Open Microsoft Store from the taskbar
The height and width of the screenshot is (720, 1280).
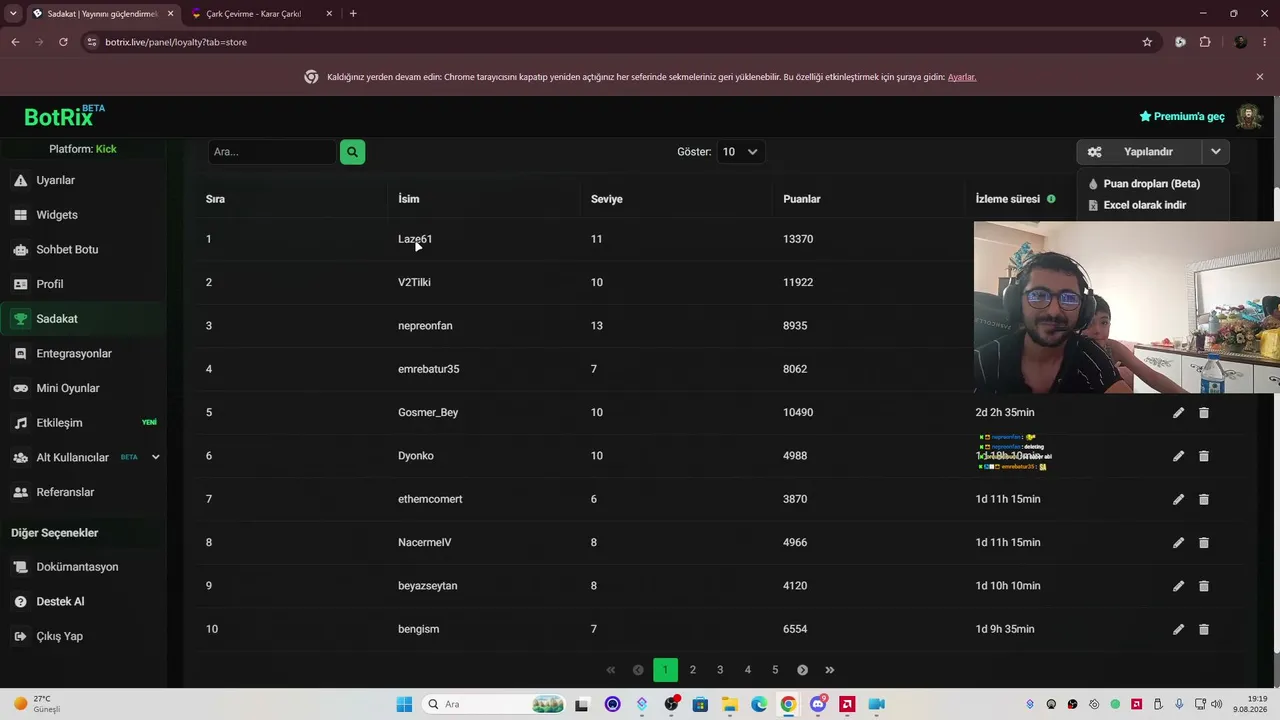pyautogui.click(x=700, y=704)
